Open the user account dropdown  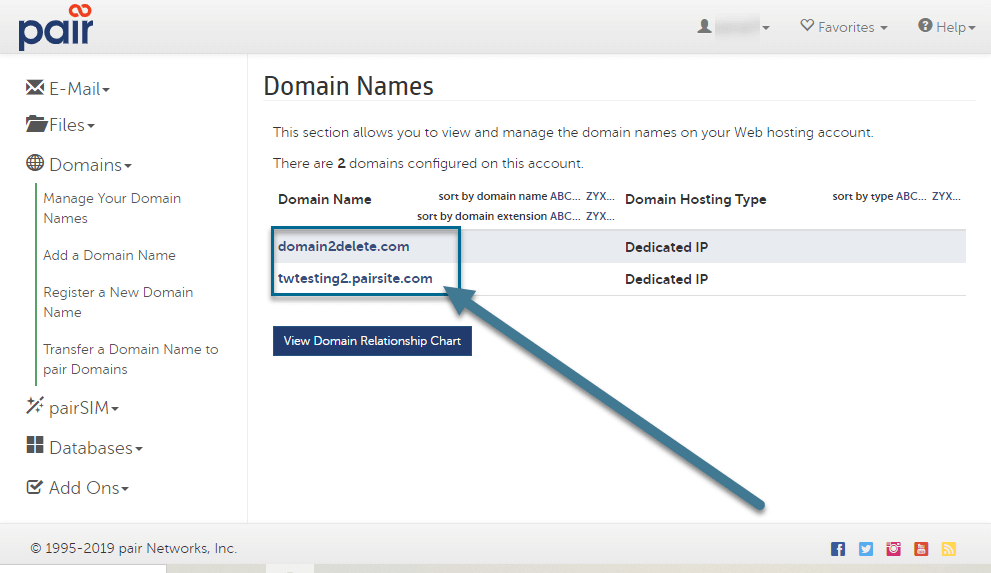(x=733, y=27)
